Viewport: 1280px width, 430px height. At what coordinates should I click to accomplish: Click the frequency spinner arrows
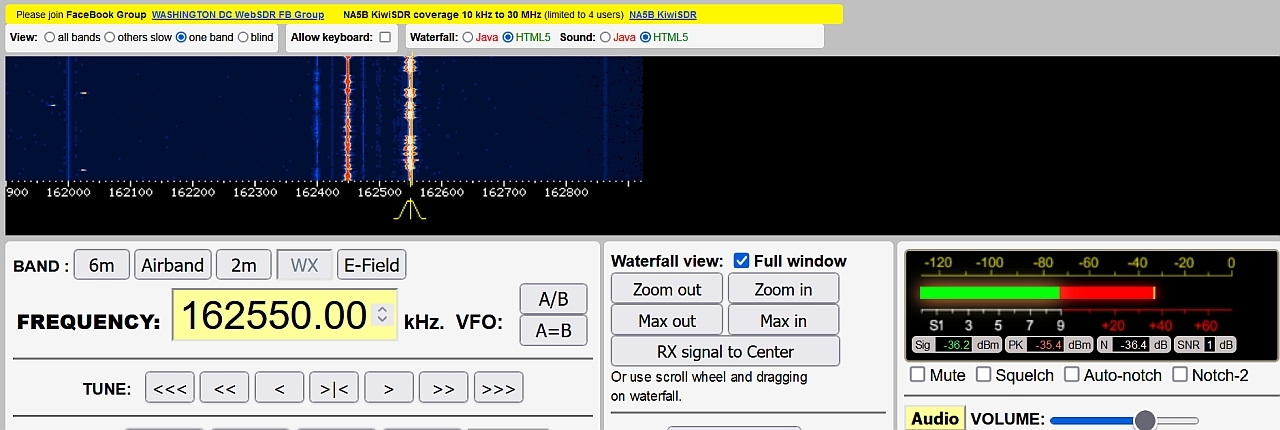382,315
